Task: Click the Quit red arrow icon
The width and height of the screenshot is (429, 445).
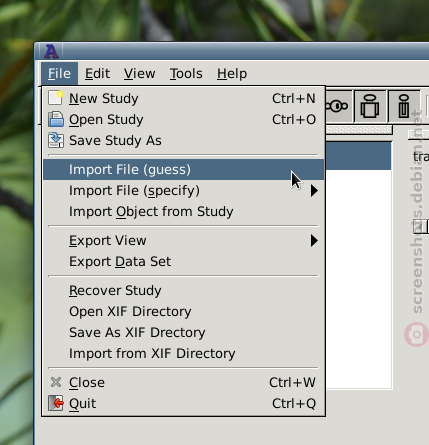Action: (56, 403)
